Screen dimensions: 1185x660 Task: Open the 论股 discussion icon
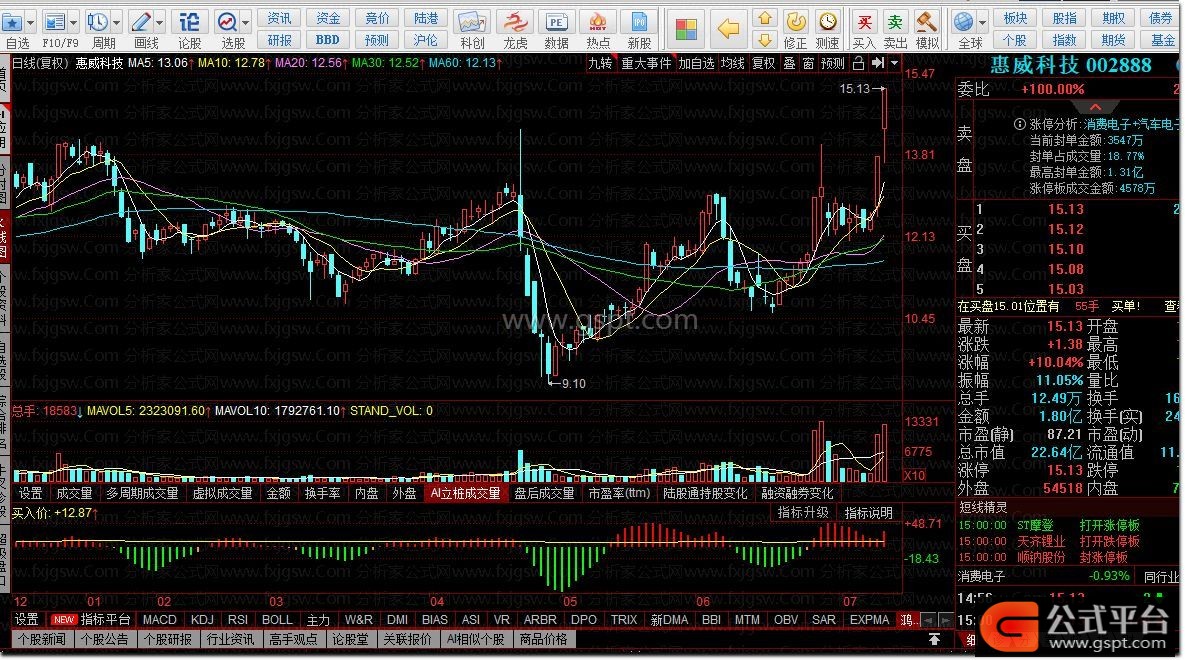(x=189, y=22)
